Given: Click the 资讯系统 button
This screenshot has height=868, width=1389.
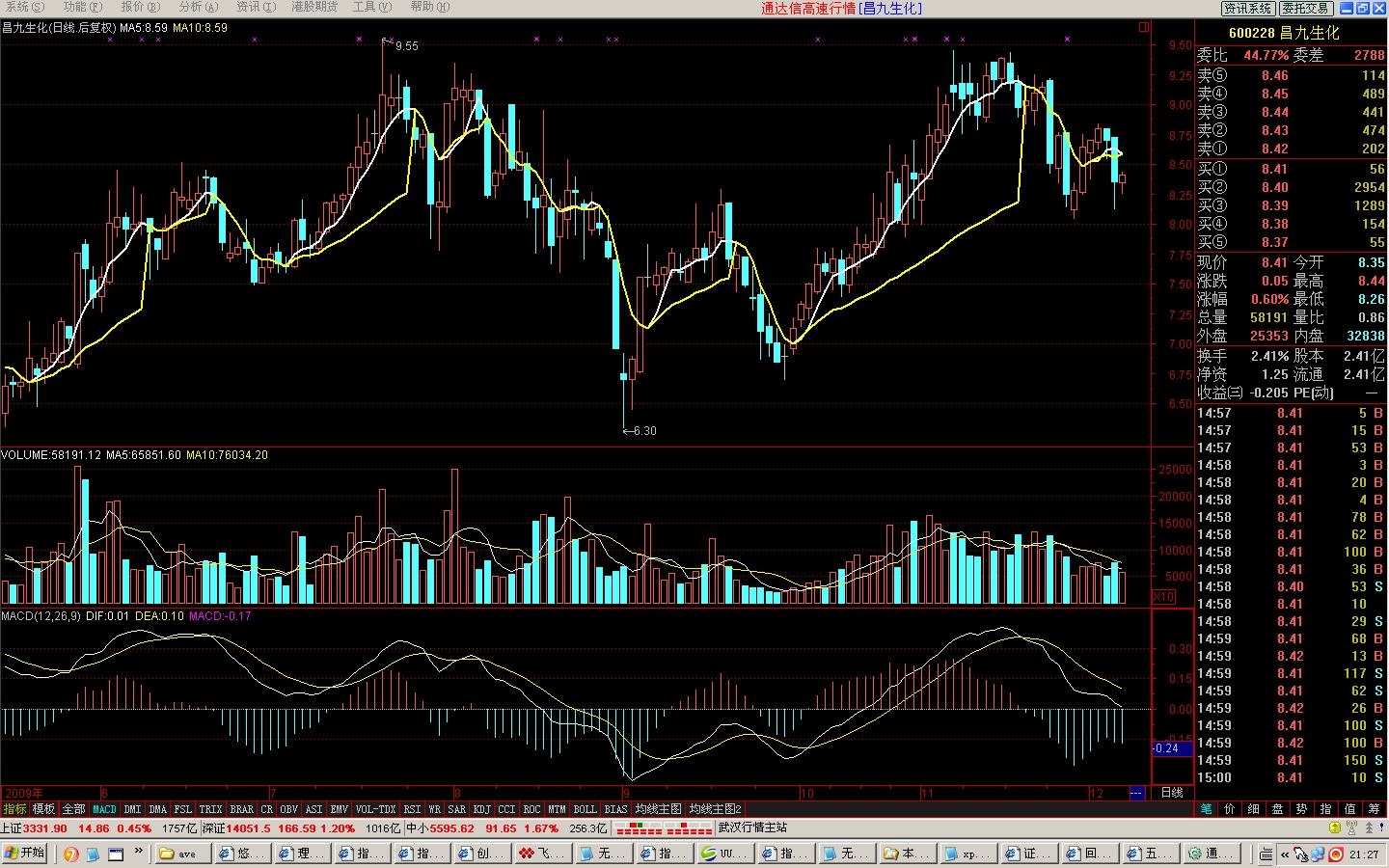Looking at the screenshot, I should coord(1248,9).
